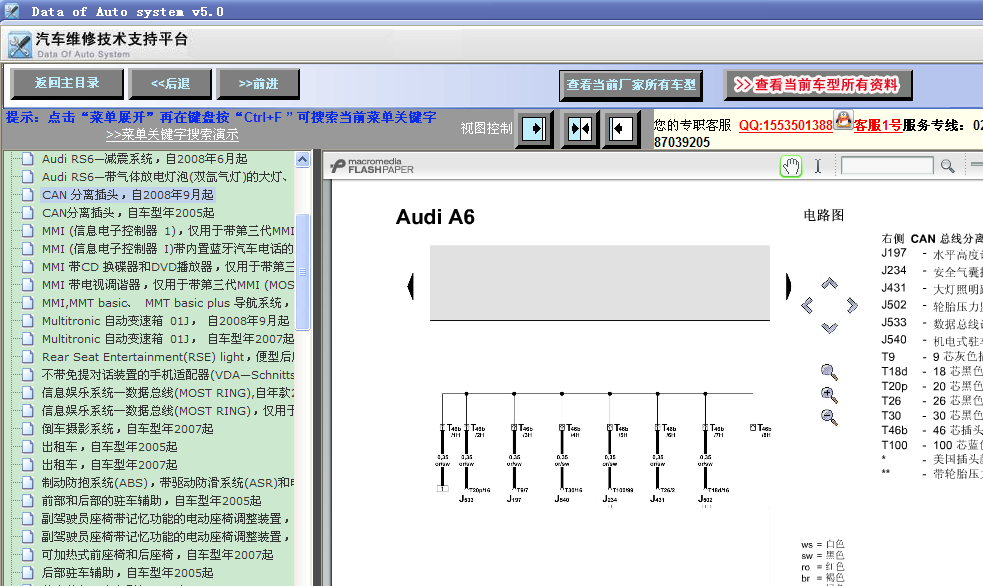Screen dimensions: 983x586
Task: Open 出租车，自车型年2007起 entry
Action: [x=110, y=465]
